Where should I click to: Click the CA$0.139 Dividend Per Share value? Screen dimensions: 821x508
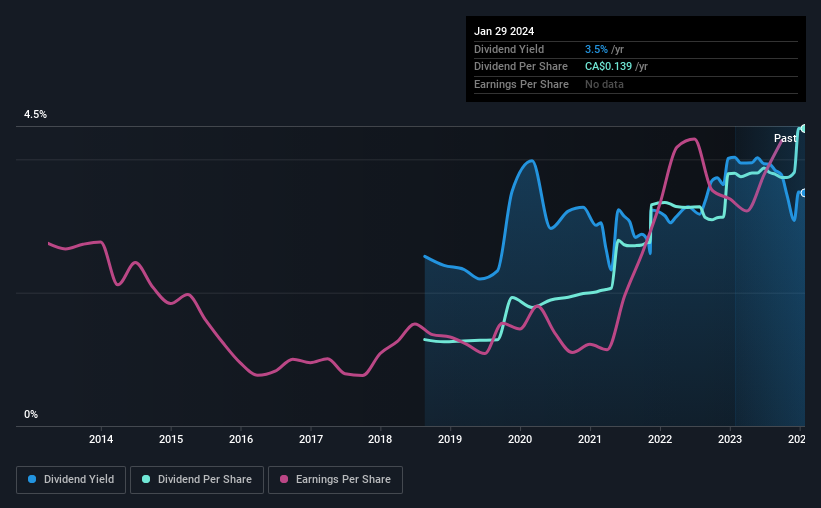point(608,67)
